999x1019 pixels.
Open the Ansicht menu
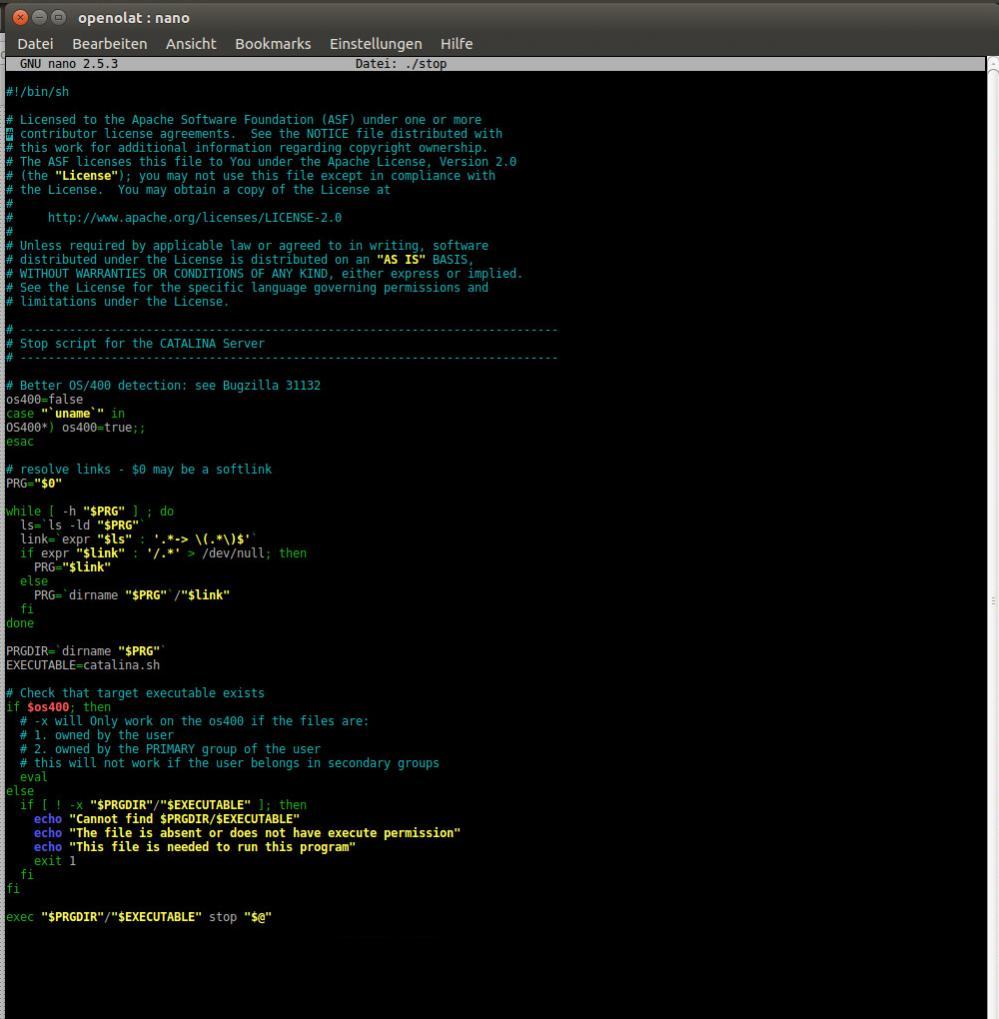click(x=190, y=44)
